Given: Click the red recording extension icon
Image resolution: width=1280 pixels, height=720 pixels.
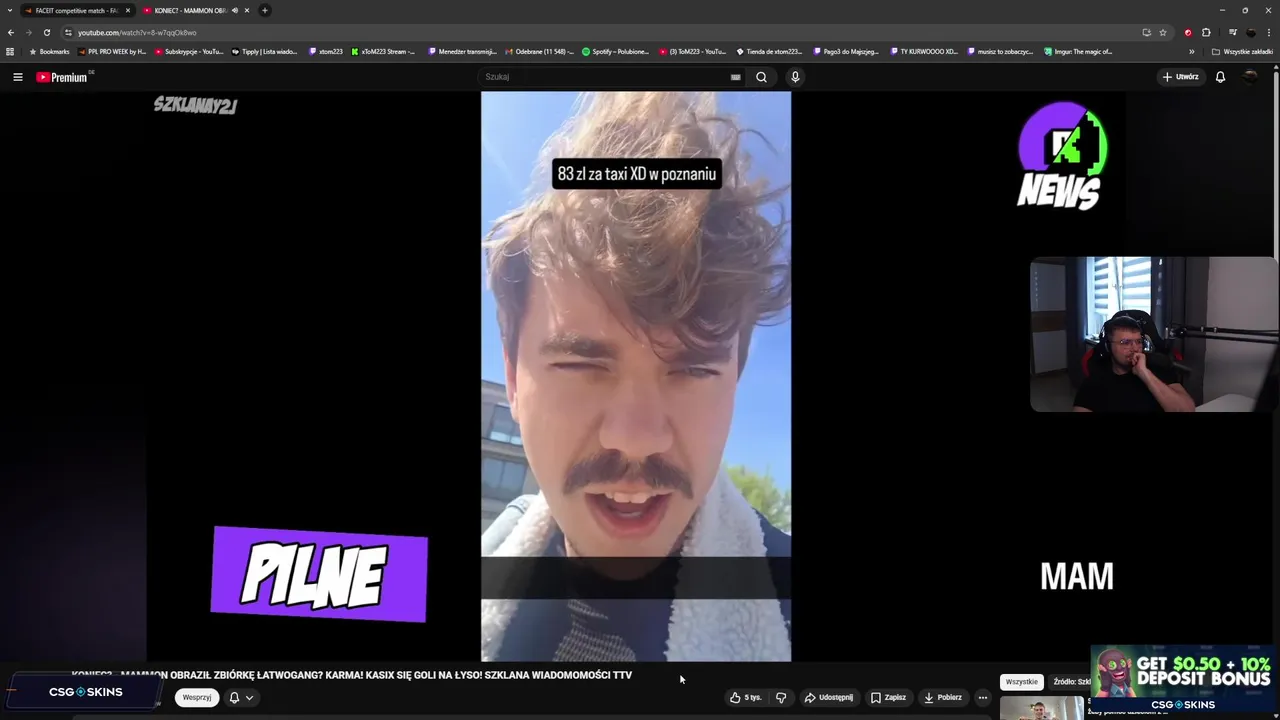Looking at the screenshot, I should (x=1188, y=32).
